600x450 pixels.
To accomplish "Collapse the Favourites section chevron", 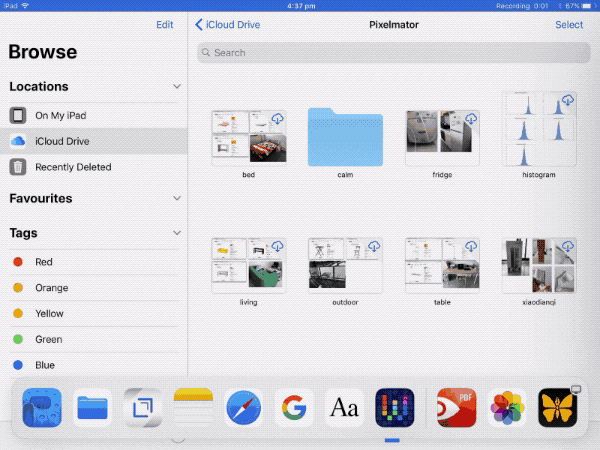I will tap(177, 199).
